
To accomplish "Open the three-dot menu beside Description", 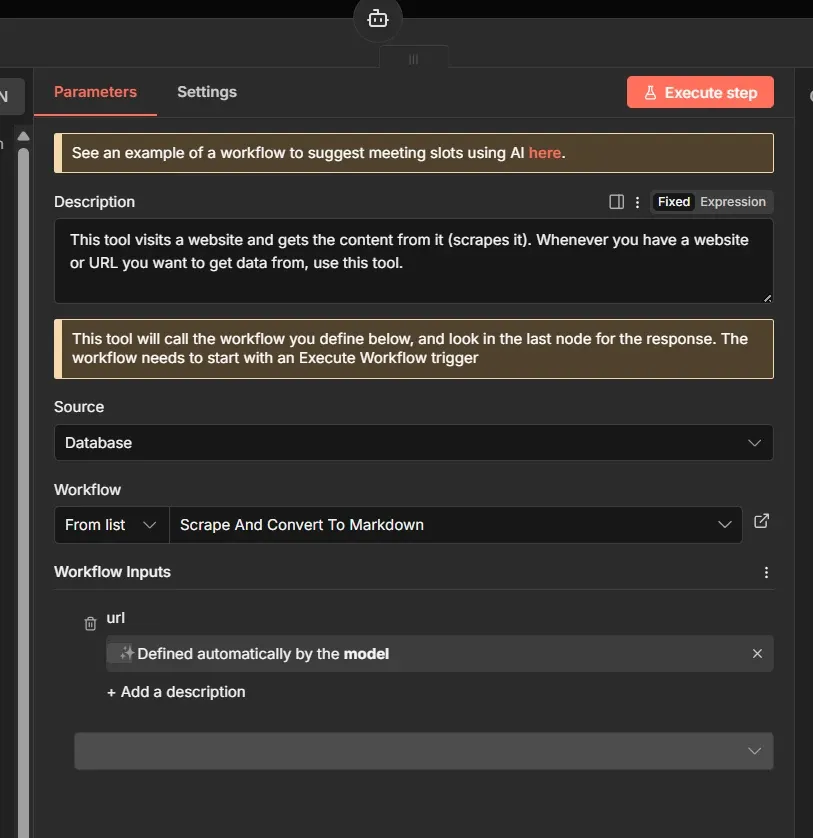I will pos(637,201).
